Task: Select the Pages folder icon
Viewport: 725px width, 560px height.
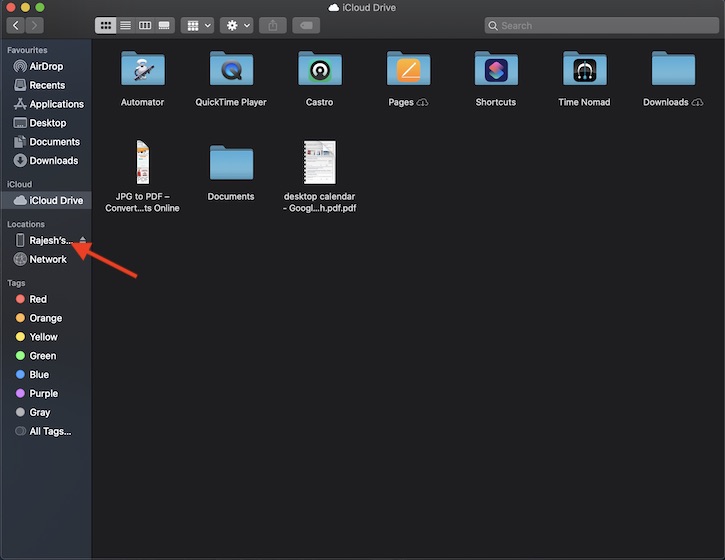Action: tap(408, 68)
